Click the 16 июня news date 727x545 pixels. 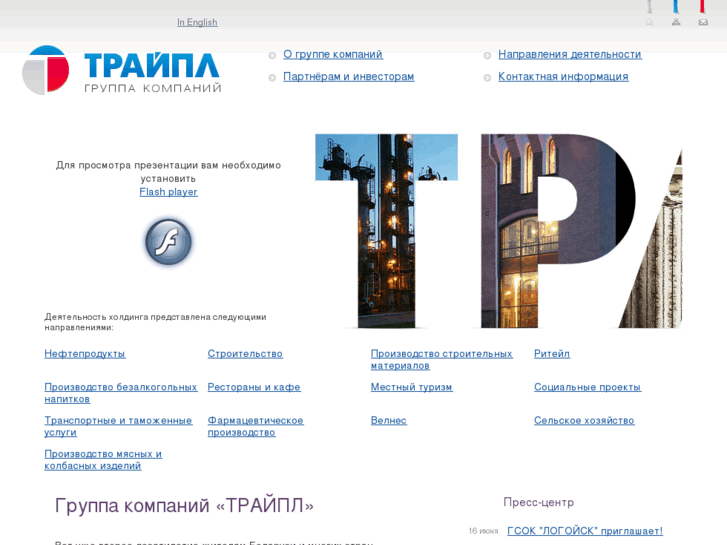pyautogui.click(x=484, y=531)
